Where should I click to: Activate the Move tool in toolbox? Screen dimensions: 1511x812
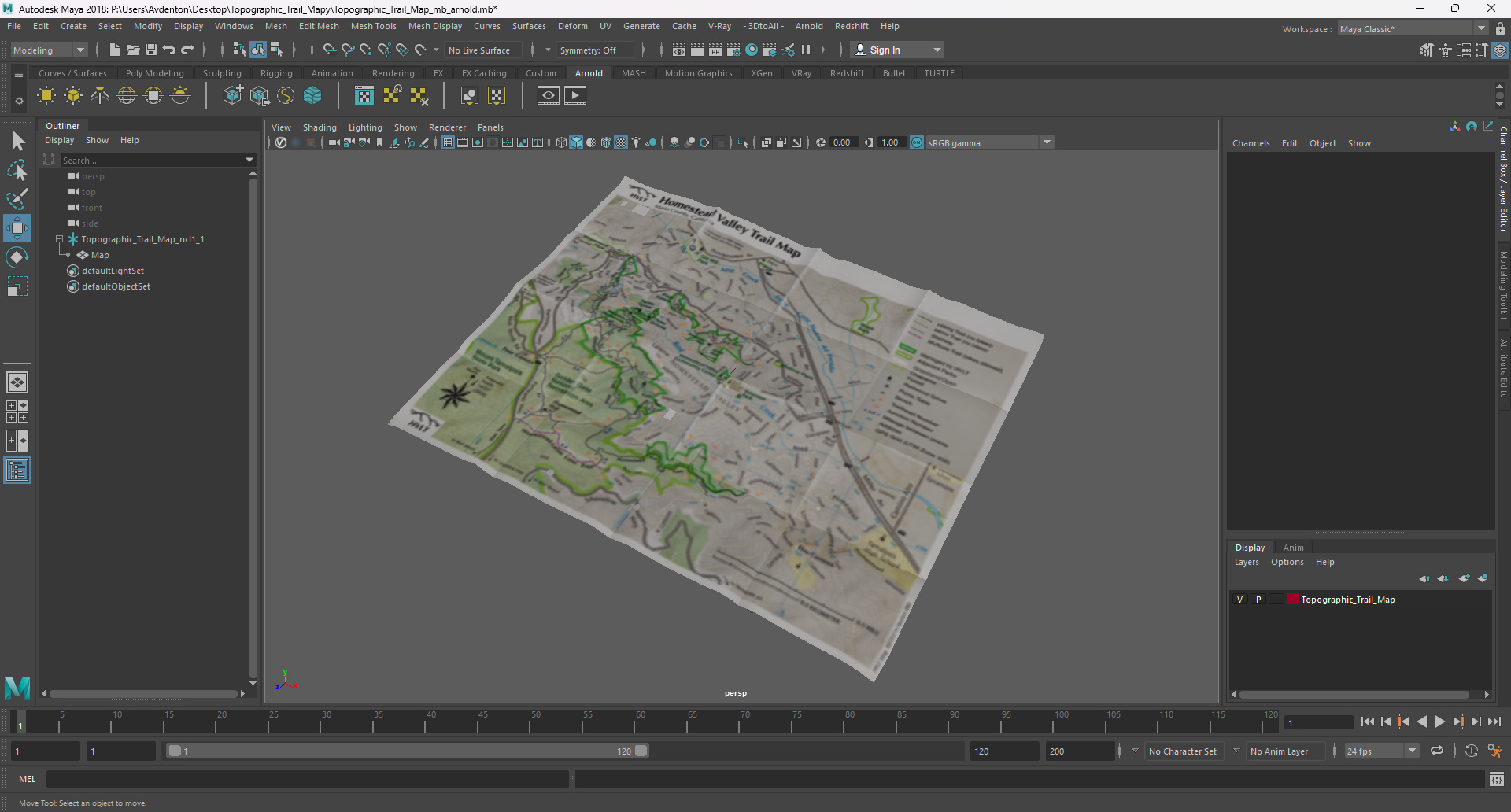[x=17, y=228]
